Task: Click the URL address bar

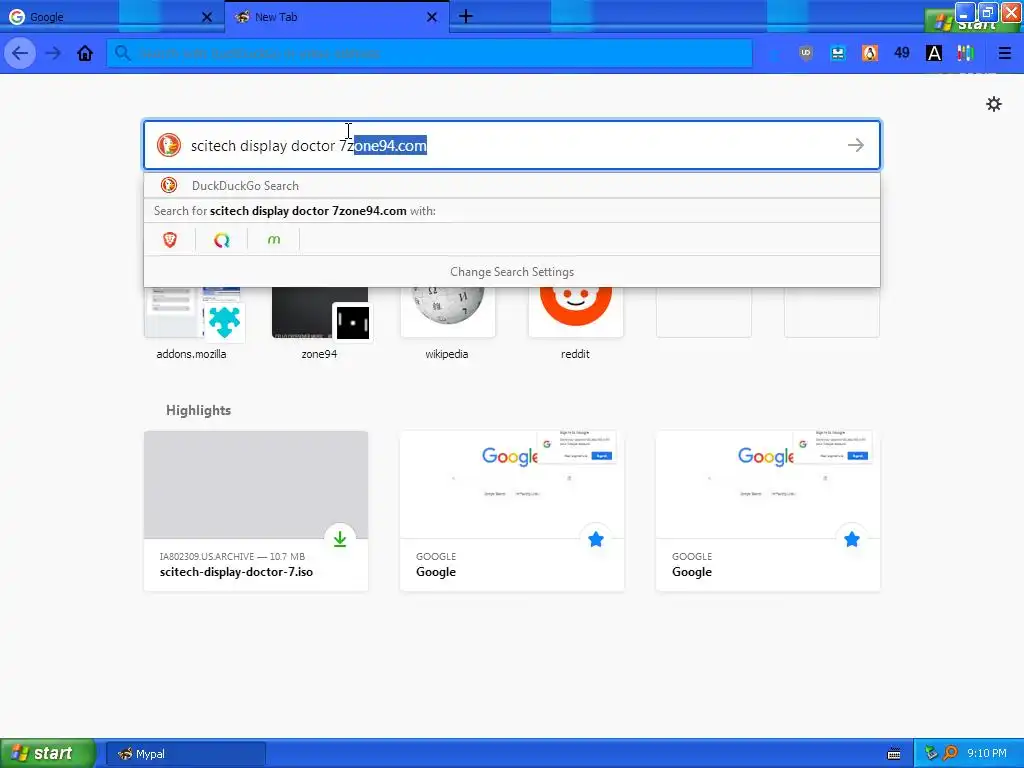Action: [x=430, y=53]
